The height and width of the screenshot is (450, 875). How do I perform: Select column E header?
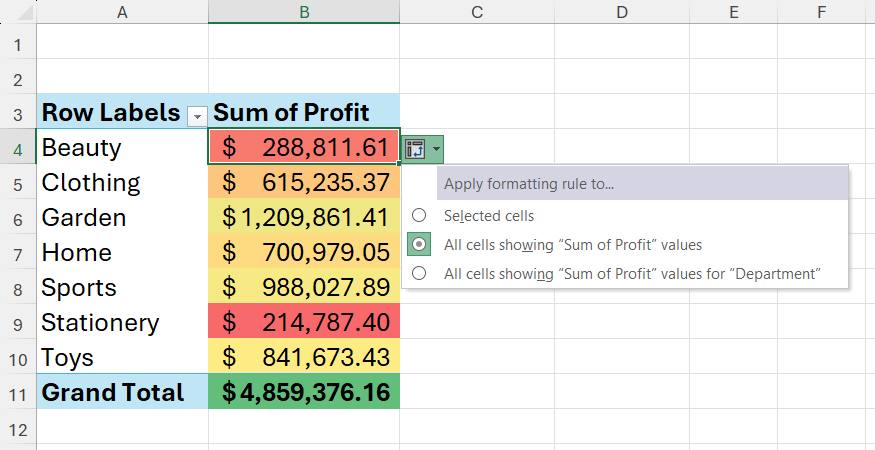click(x=733, y=12)
